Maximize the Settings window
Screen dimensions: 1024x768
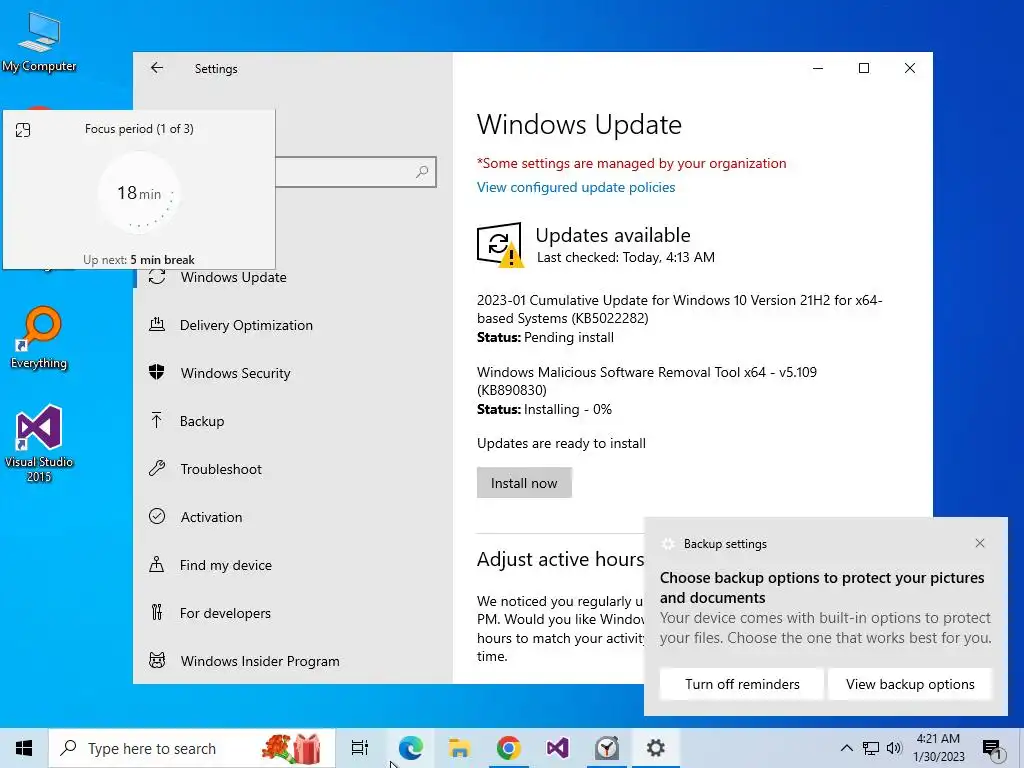[x=863, y=68]
